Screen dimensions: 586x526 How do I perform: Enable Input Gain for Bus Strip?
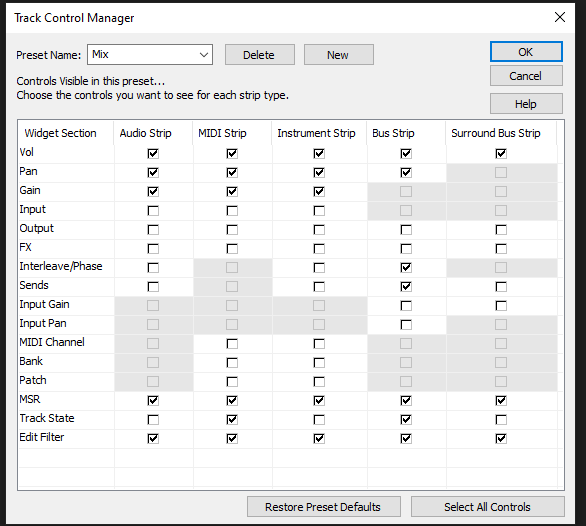(x=406, y=306)
